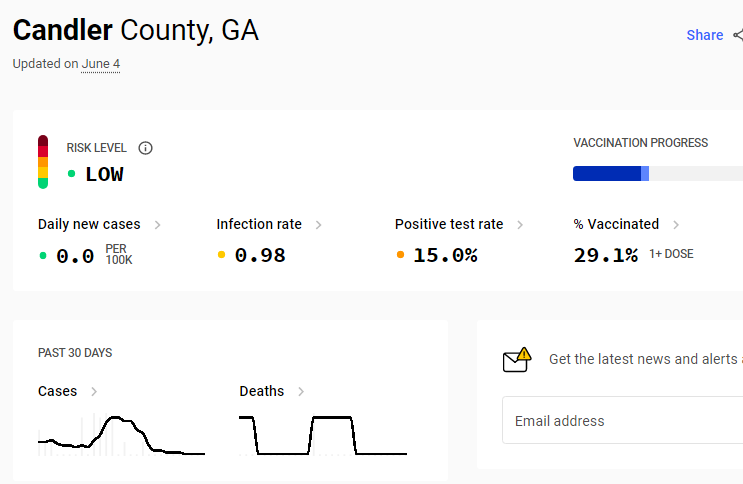The height and width of the screenshot is (484, 743).
Task: Open the Cases sparkline chart
Action: pyautogui.click(x=121, y=435)
